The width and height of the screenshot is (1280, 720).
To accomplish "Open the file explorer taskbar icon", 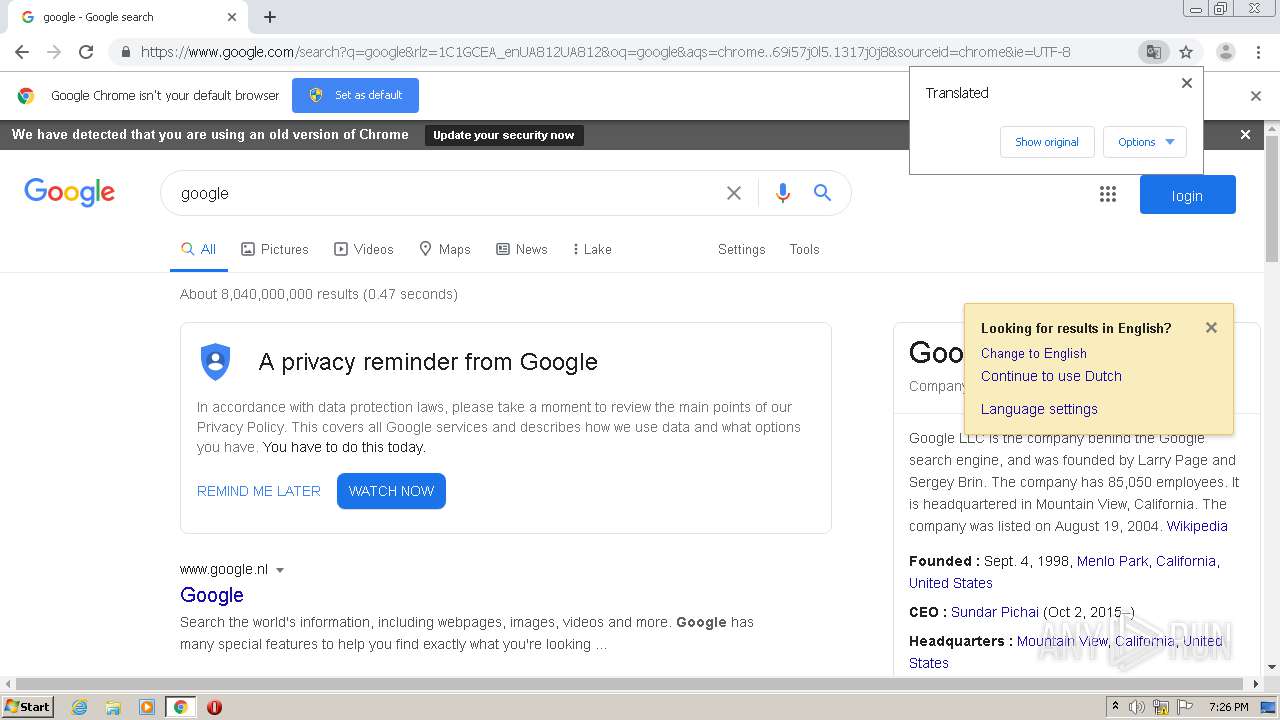I will click(113, 707).
